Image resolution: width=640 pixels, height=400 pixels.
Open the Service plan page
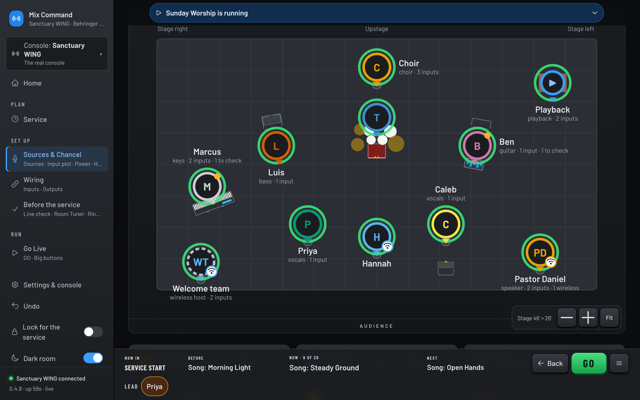57,120
